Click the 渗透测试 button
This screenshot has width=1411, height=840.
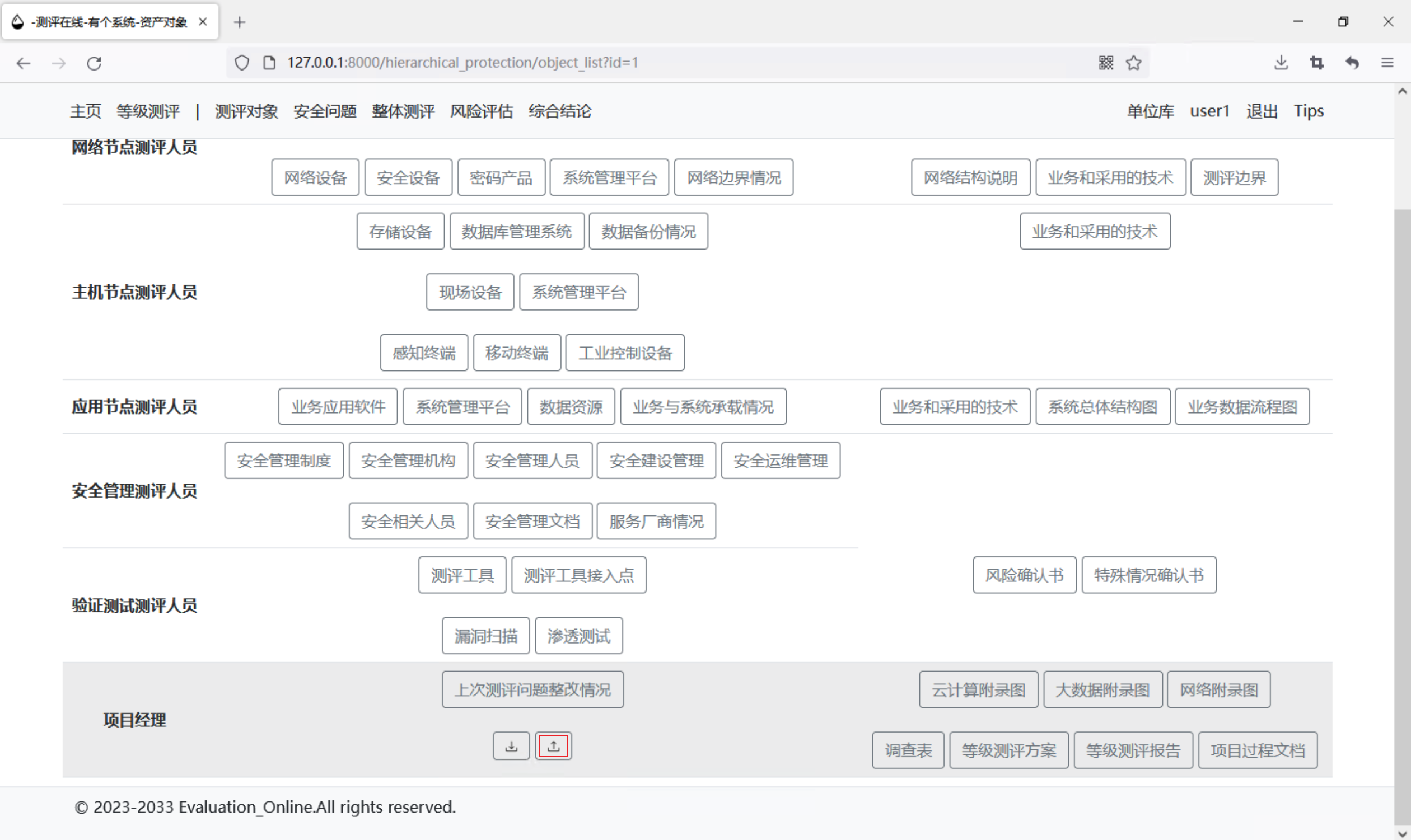tap(578, 636)
